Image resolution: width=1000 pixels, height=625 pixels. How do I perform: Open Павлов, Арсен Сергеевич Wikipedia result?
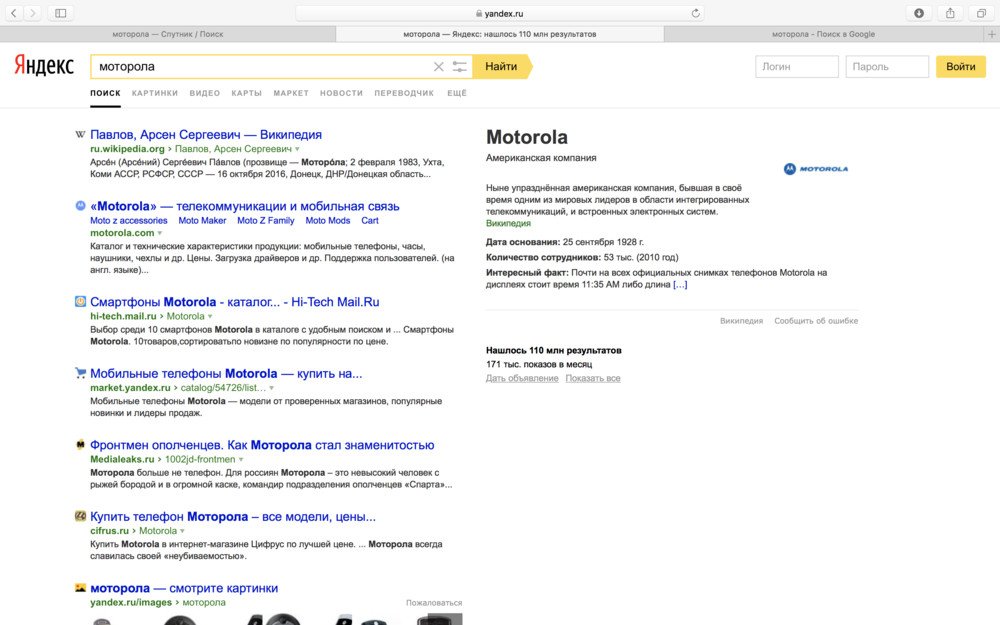(206, 135)
